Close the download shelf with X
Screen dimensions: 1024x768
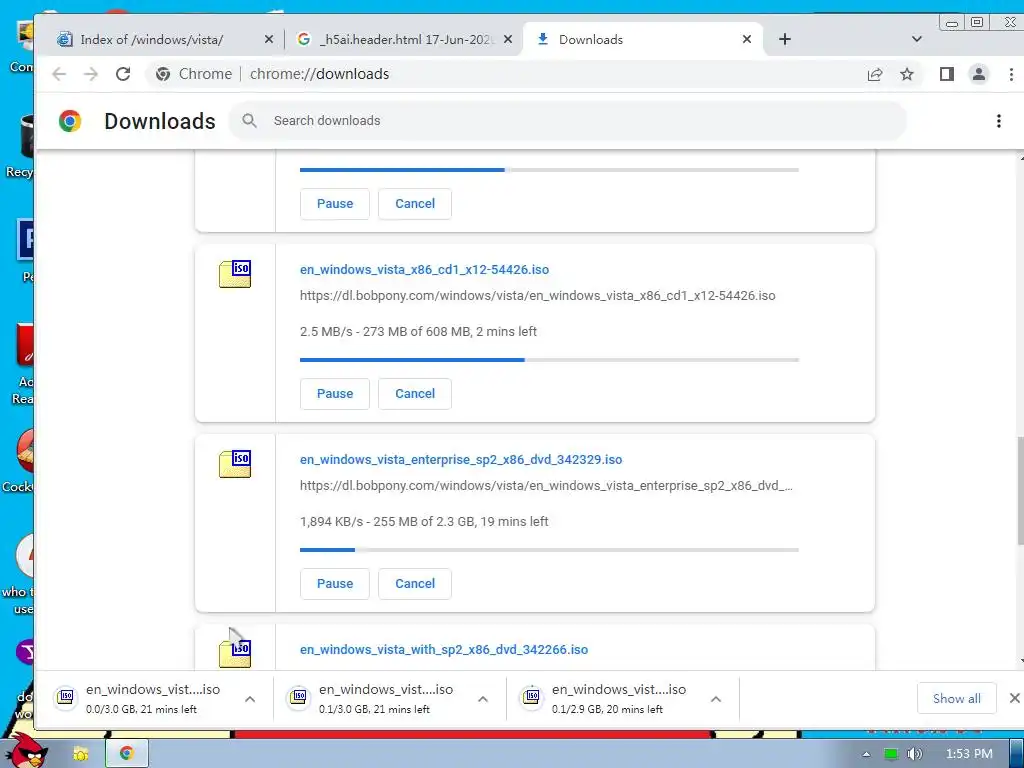point(1014,698)
